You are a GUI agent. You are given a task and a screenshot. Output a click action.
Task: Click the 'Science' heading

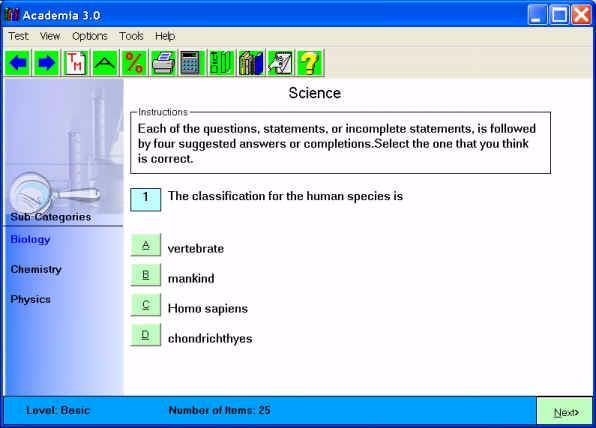pos(315,93)
